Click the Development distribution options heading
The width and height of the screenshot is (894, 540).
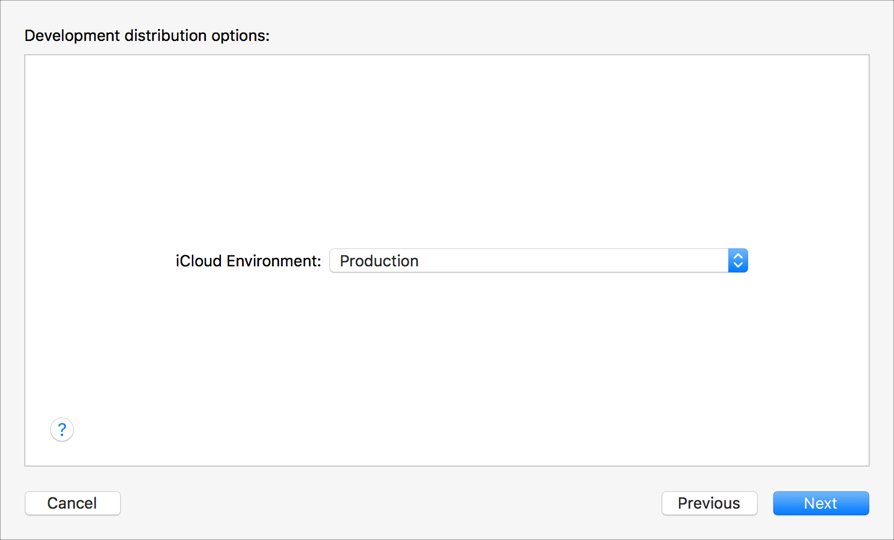tap(147, 36)
